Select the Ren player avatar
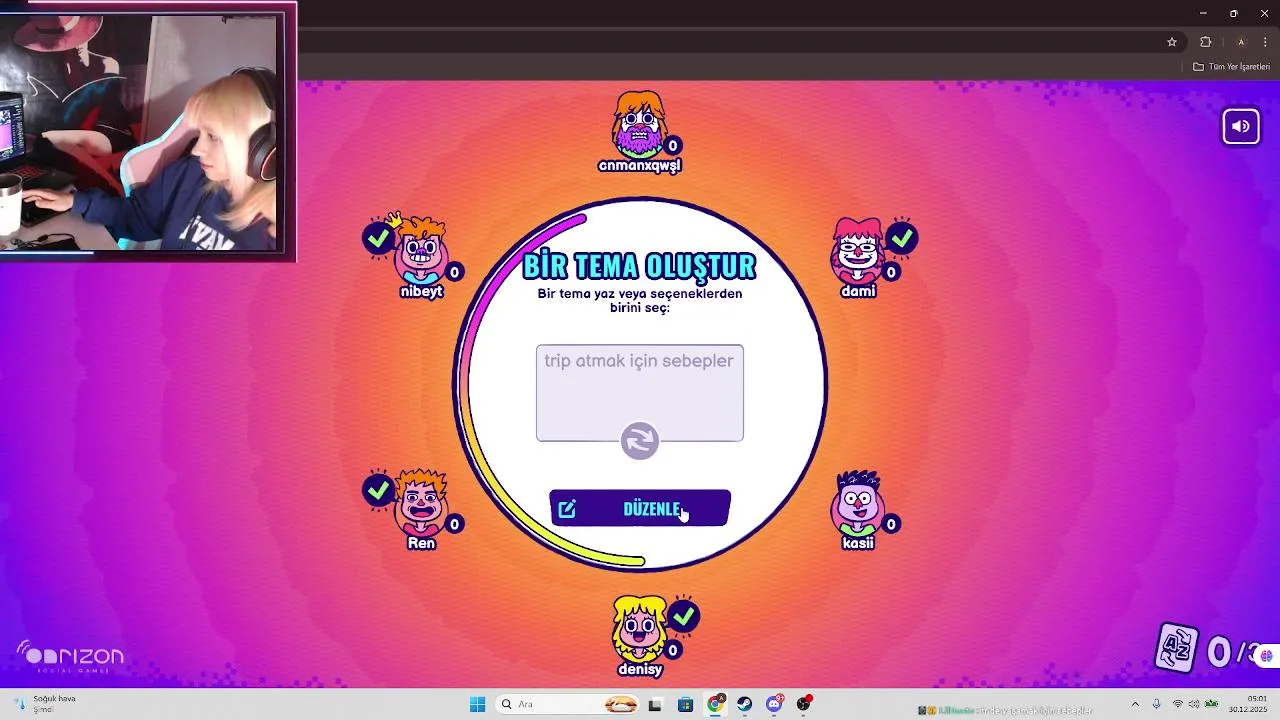This screenshot has width=1280, height=720. (x=421, y=503)
